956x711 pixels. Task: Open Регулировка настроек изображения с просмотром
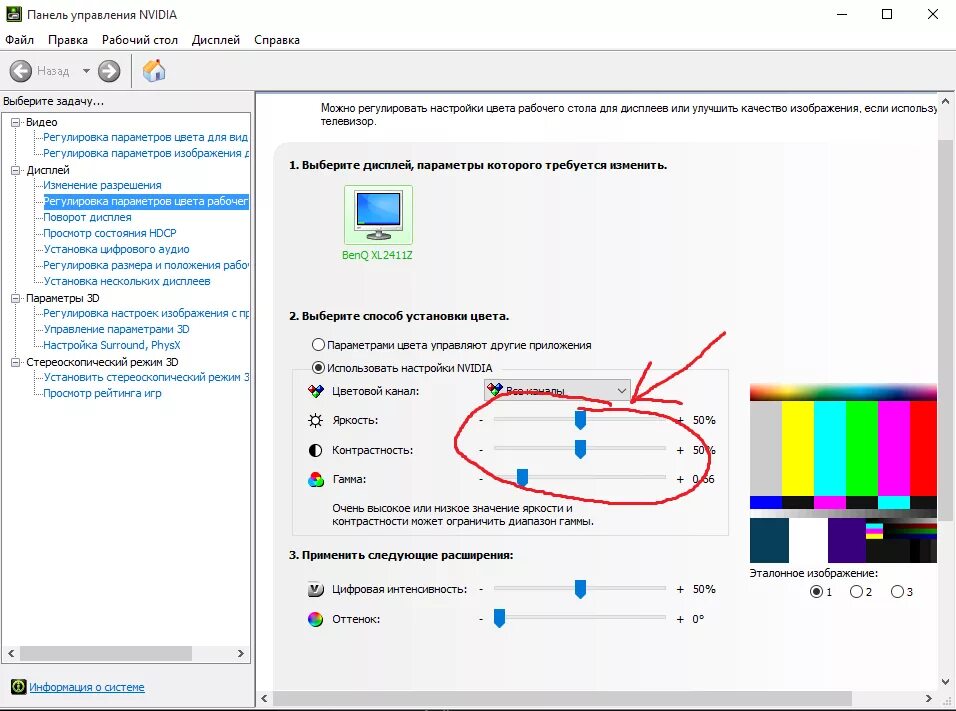[x=146, y=313]
